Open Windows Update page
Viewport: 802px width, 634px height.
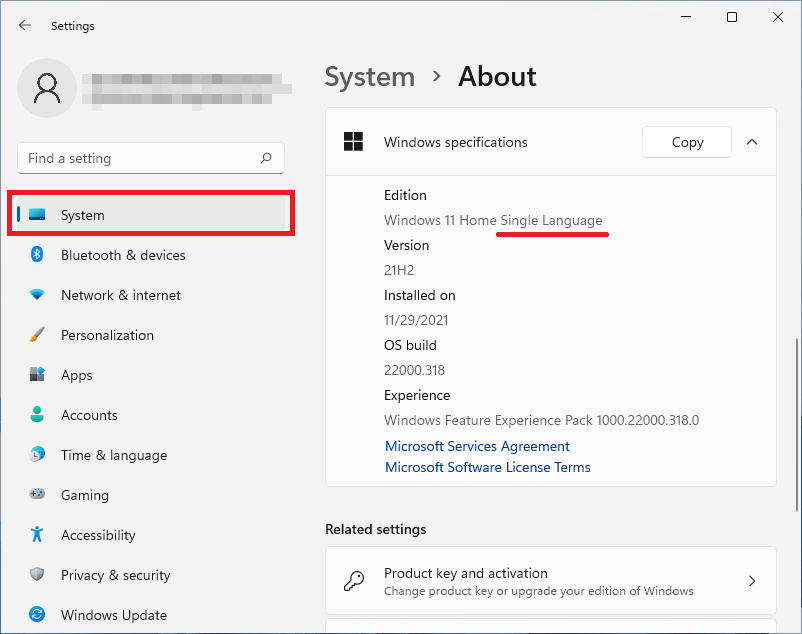tap(151, 615)
